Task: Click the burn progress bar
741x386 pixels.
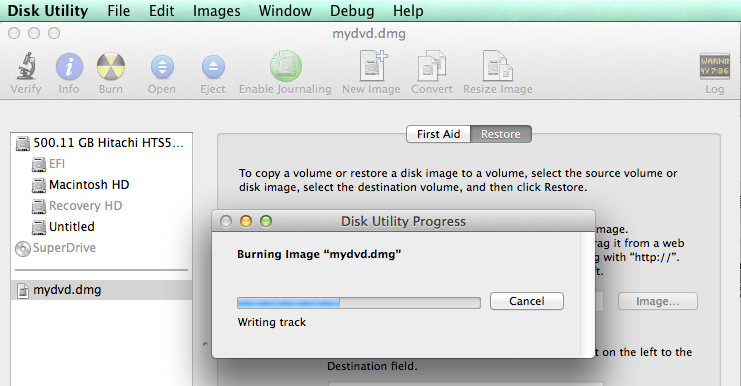Action: (359, 302)
